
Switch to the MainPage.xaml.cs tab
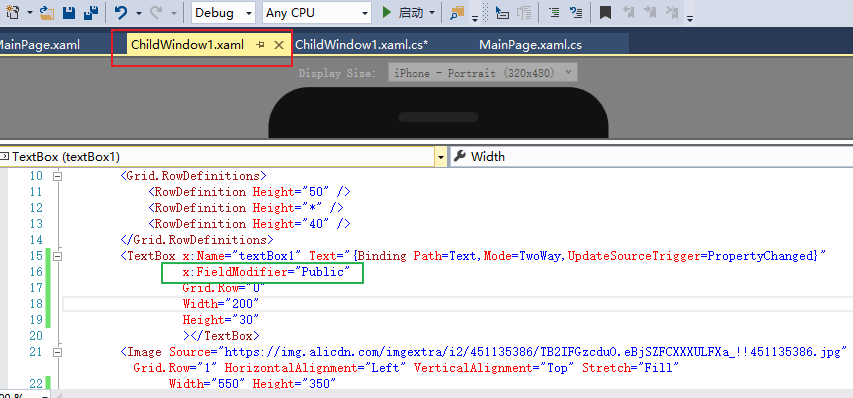tap(530, 45)
